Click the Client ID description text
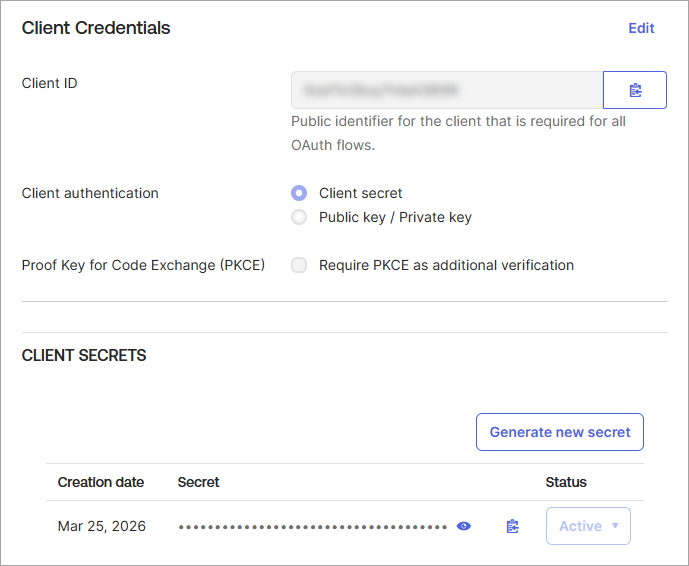This screenshot has width=689, height=566. 458,133
